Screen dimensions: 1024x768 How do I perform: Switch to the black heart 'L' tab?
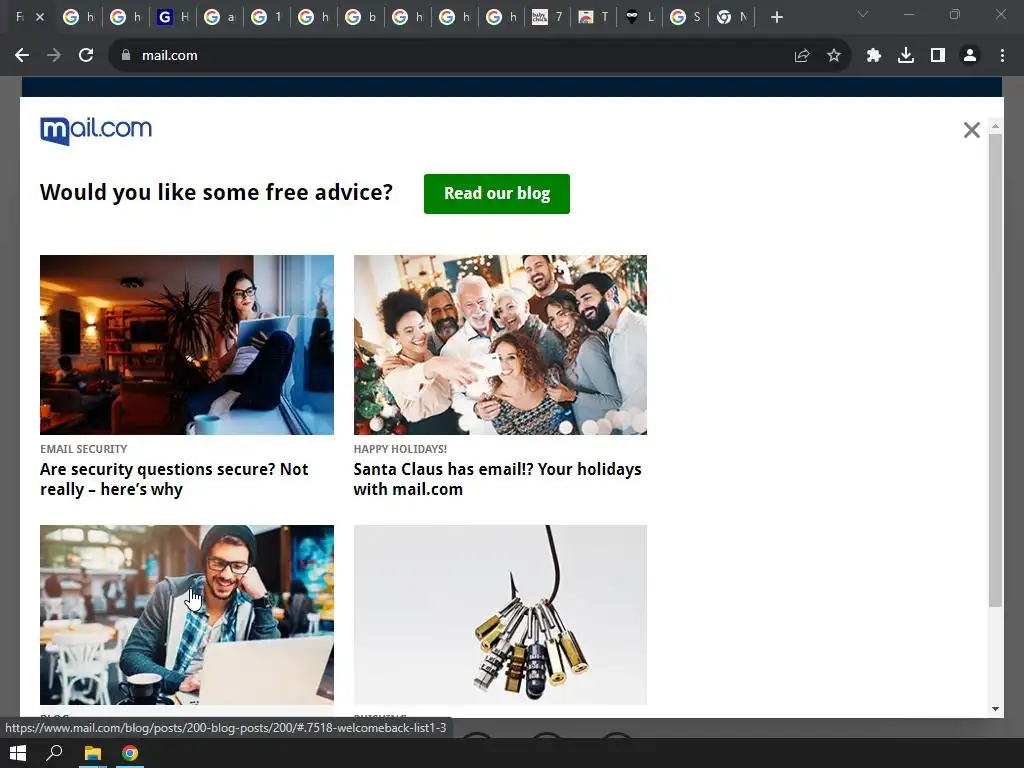pos(641,17)
